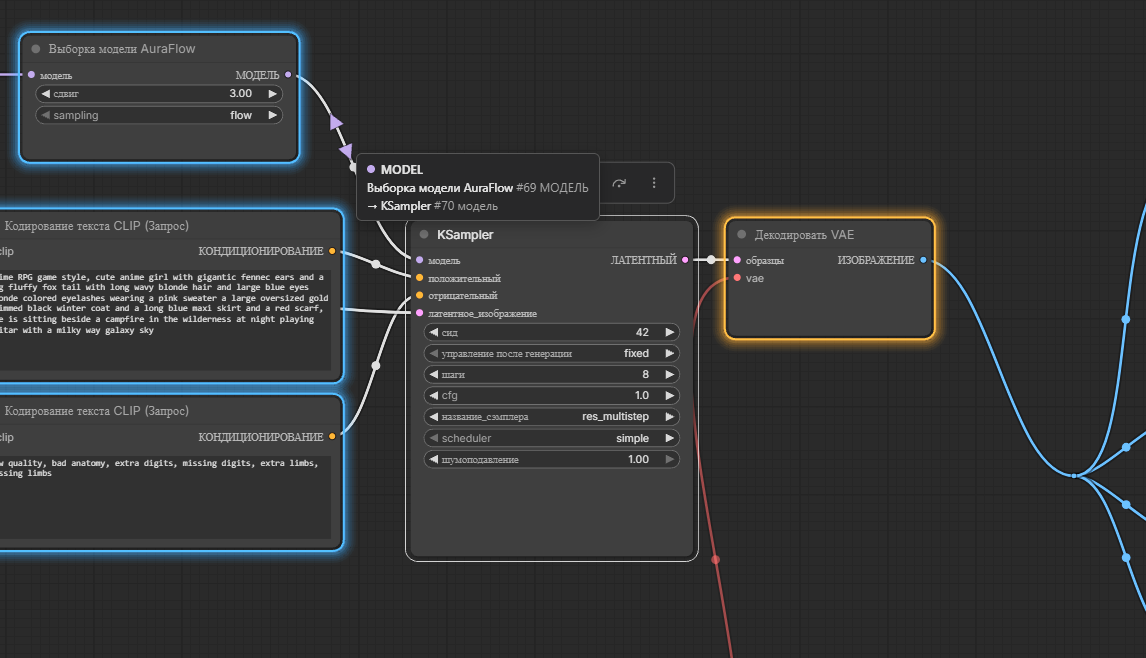Click the upper Кодирование текста CLIP title
The width and height of the screenshot is (1146, 658).
pyautogui.click(x=96, y=226)
